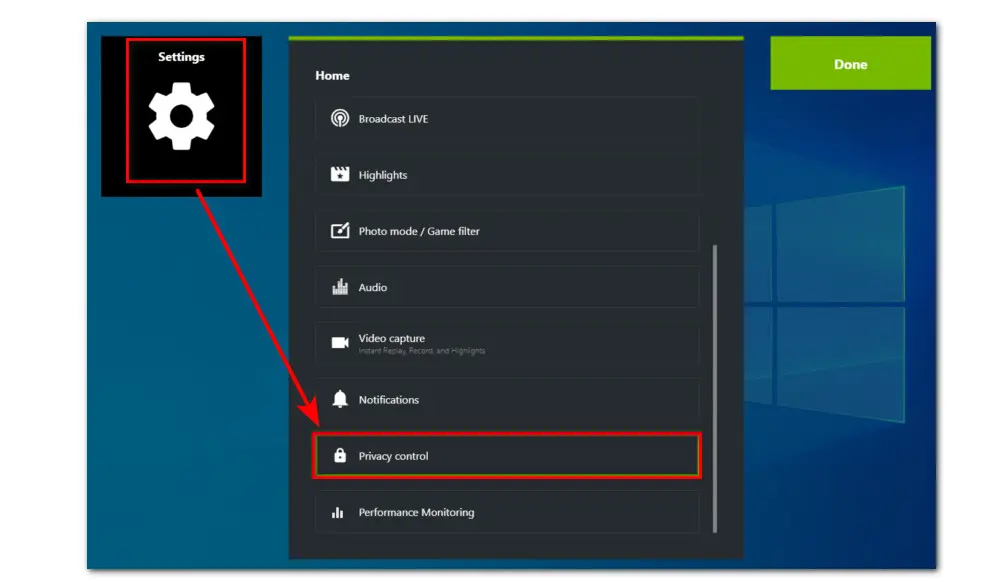Click the large Settings gear icon

tap(181, 117)
